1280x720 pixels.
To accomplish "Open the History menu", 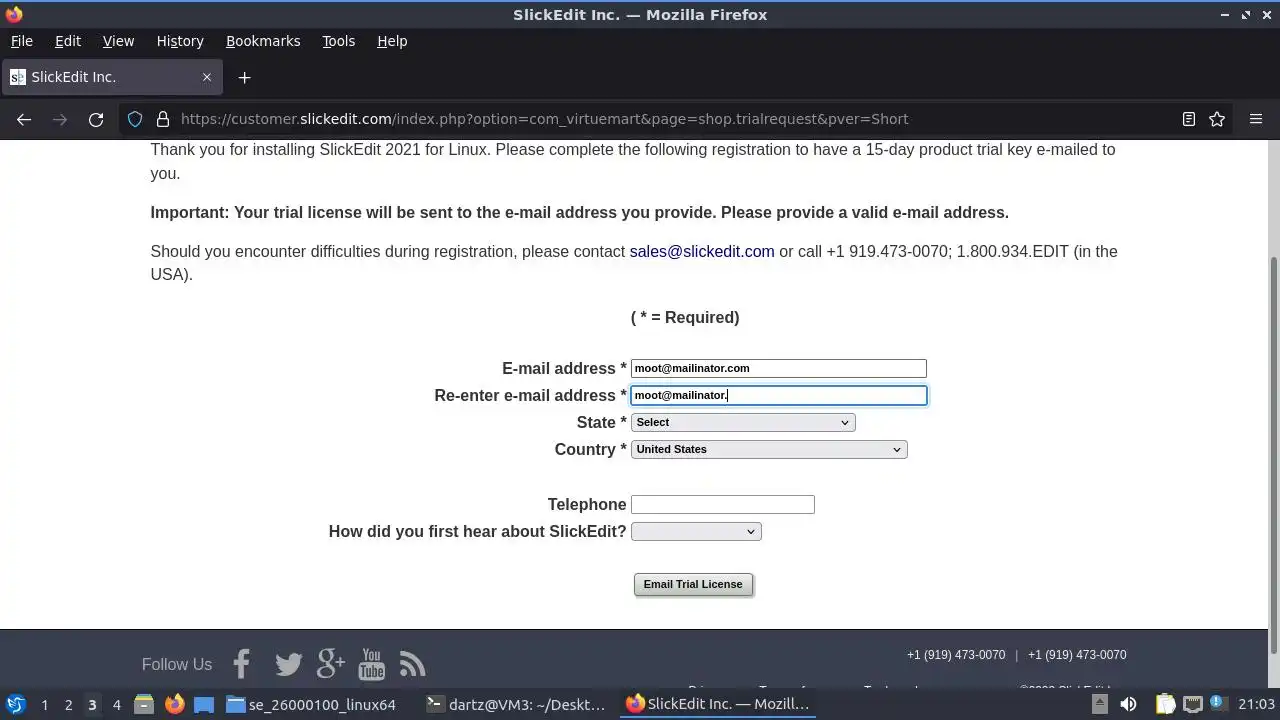I will (x=180, y=41).
